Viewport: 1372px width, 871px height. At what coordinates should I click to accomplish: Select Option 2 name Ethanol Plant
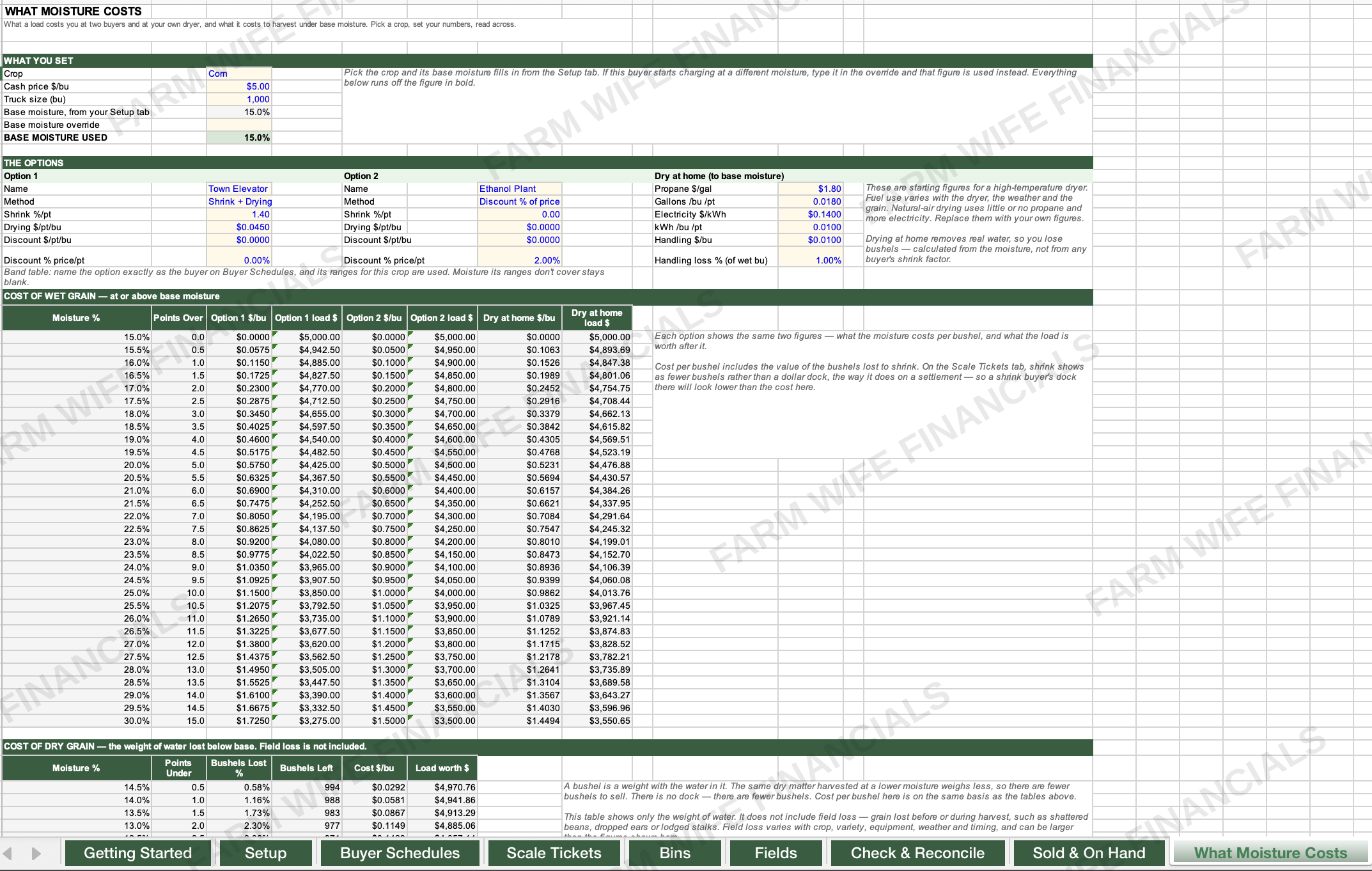(520, 189)
